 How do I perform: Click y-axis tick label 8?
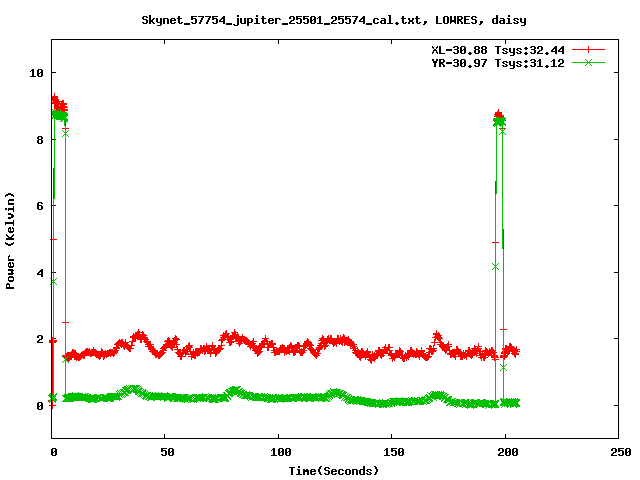click(x=40, y=140)
